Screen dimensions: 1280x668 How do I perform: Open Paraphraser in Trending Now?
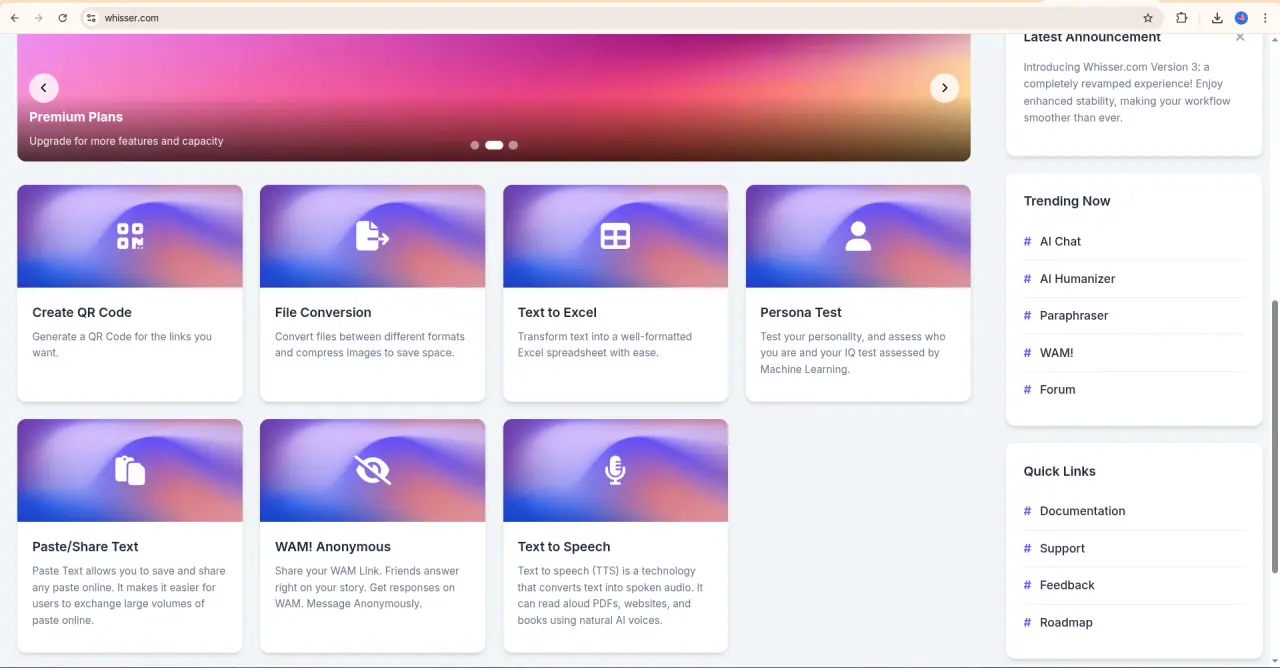coord(1074,315)
